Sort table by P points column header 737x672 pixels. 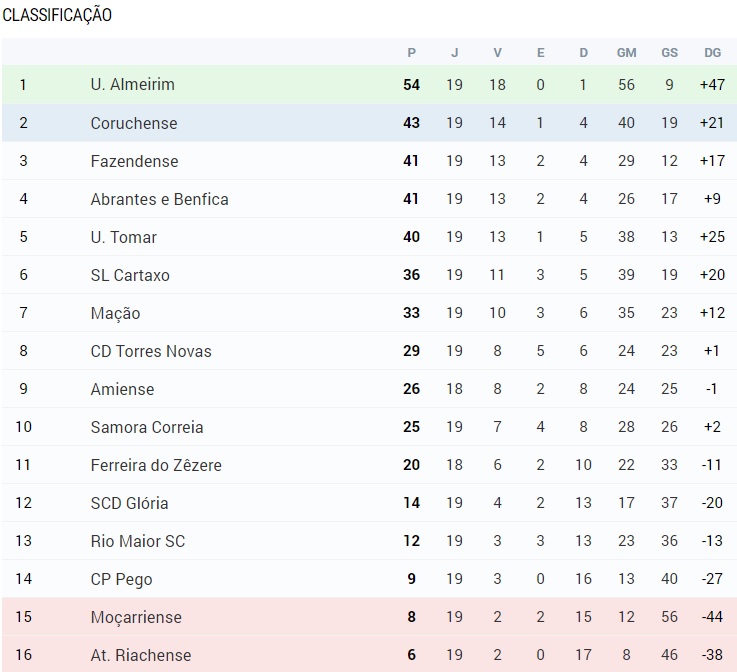pos(412,52)
